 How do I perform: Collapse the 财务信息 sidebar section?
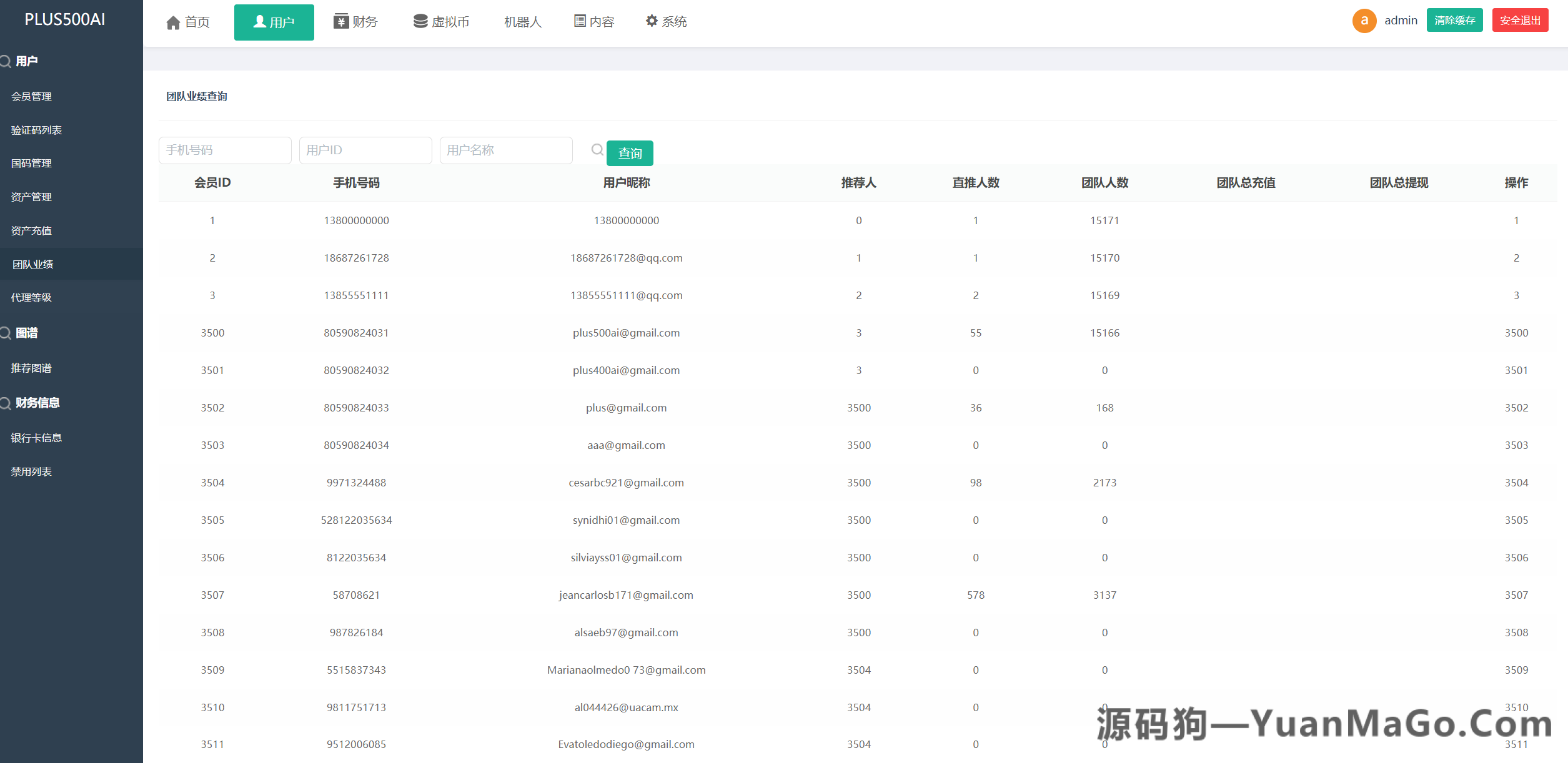tap(36, 403)
